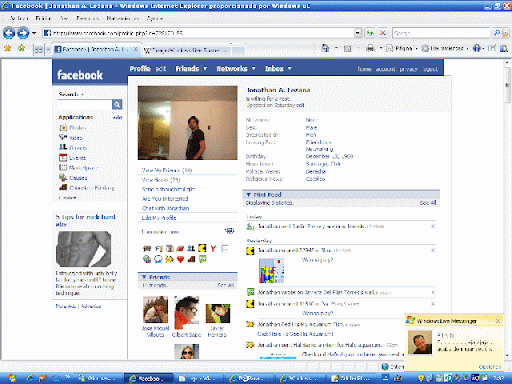512x384 pixels.
Task: Click the Internet Explorer back arrow button
Action: point(9,33)
